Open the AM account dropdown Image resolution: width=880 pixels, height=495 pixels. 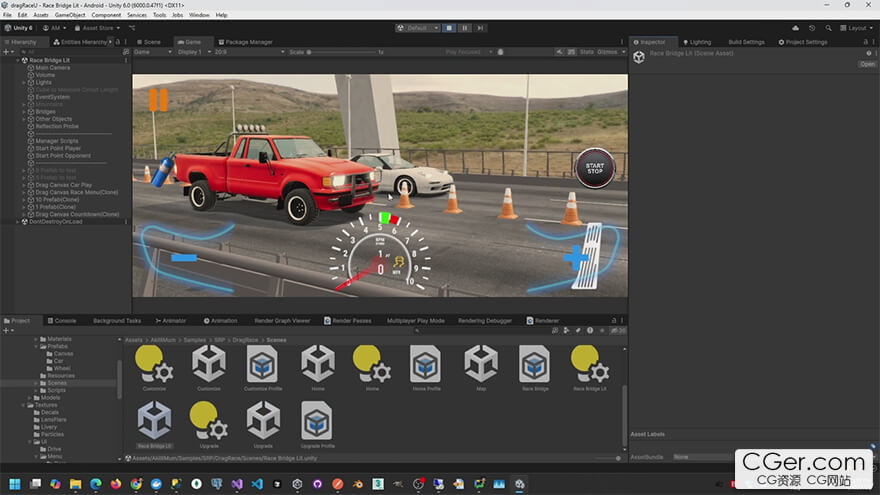click(x=54, y=28)
